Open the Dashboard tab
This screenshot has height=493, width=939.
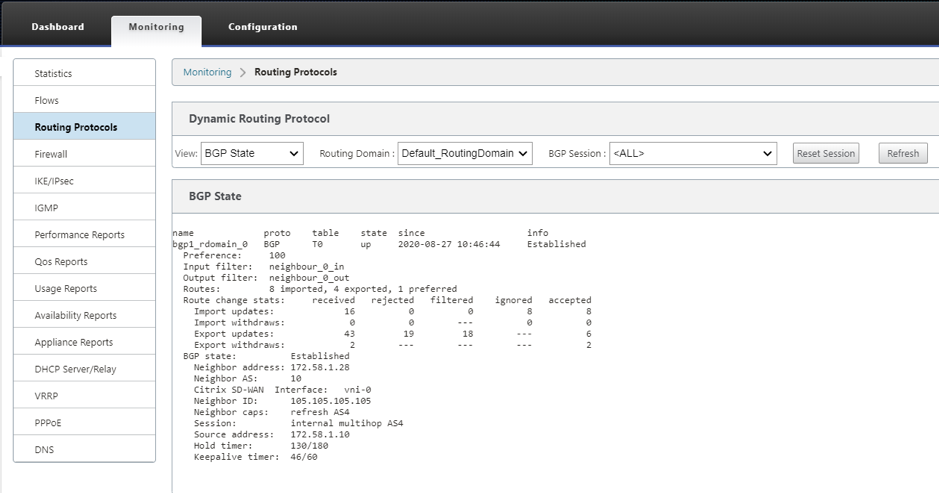57,27
